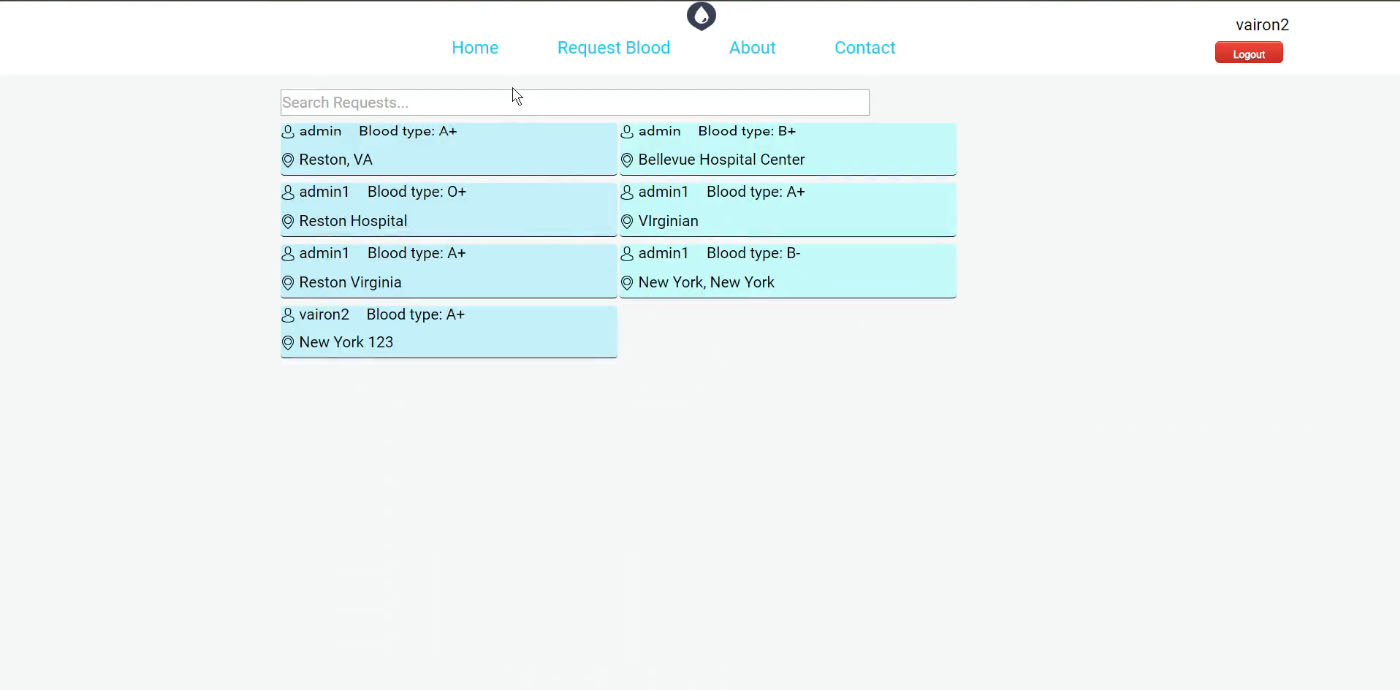
Task: Select 'Blood type: B-' text
Action: [x=754, y=253]
